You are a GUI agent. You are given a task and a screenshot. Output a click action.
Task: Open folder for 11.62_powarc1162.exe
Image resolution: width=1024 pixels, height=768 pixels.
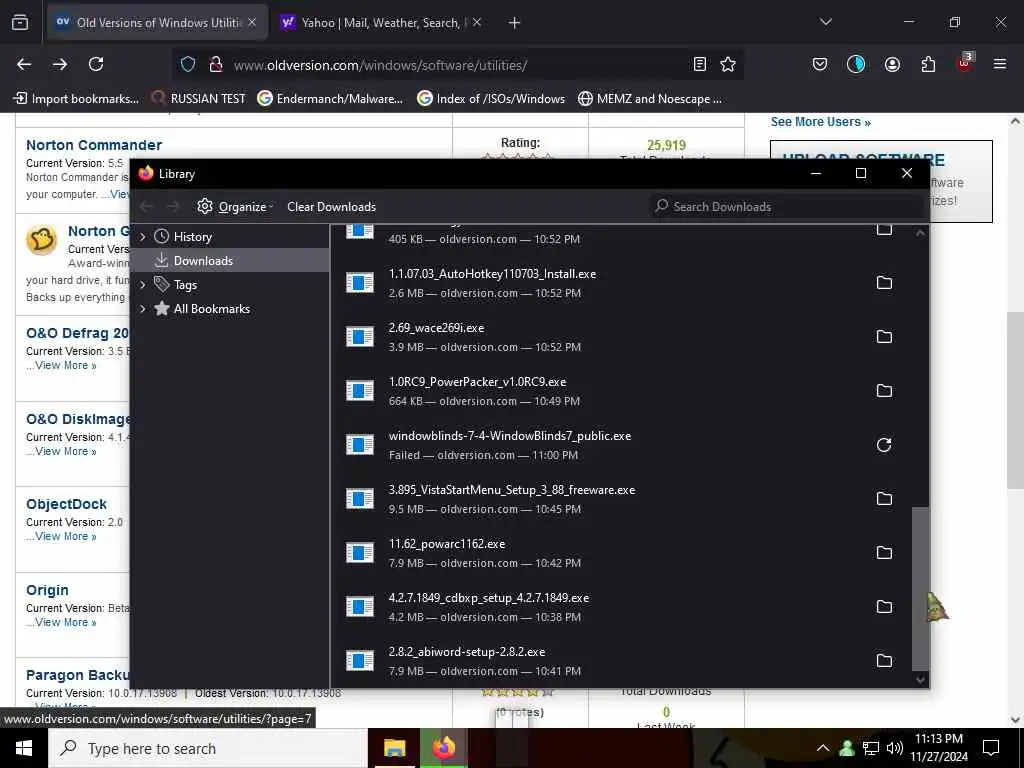[884, 552]
